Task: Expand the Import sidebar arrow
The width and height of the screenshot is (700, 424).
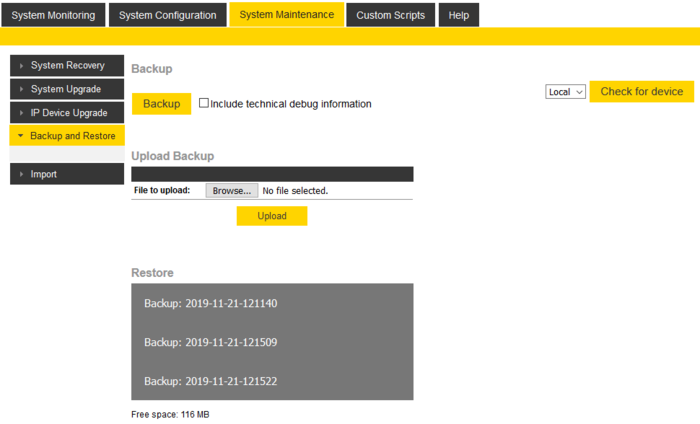Action: pyautogui.click(x=21, y=175)
